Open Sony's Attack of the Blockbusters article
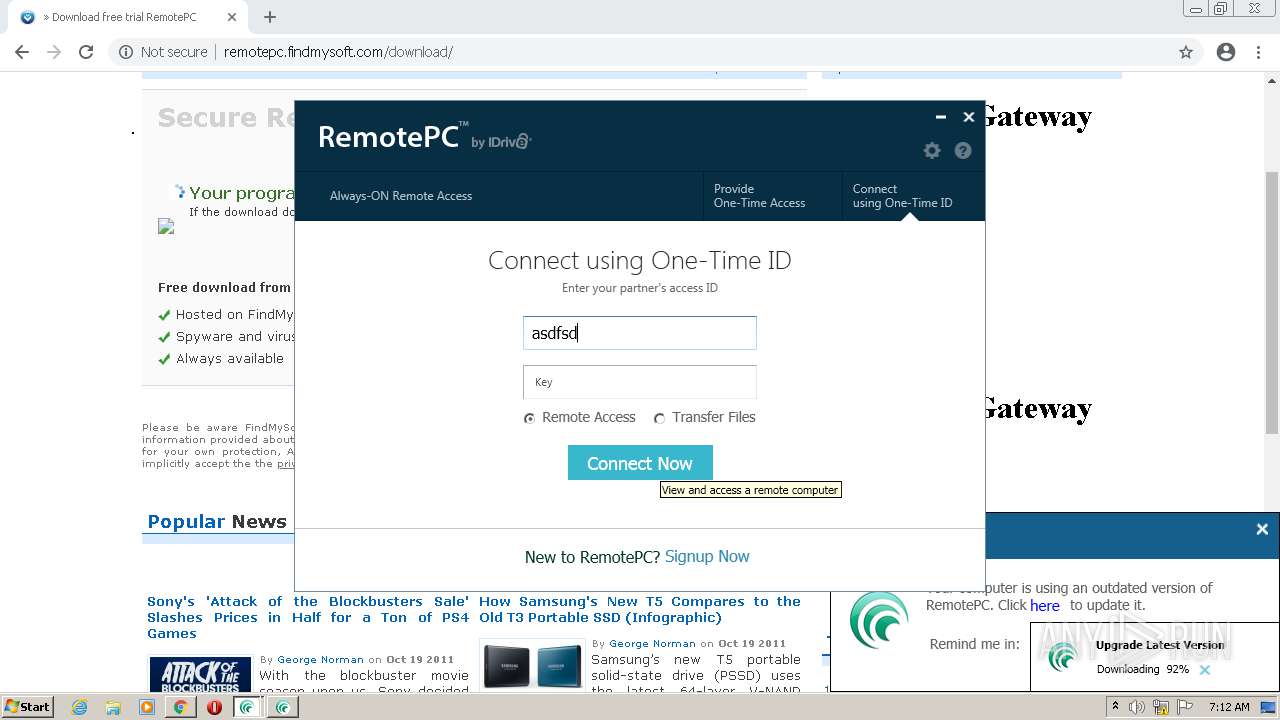The image size is (1280, 720). tap(308, 617)
